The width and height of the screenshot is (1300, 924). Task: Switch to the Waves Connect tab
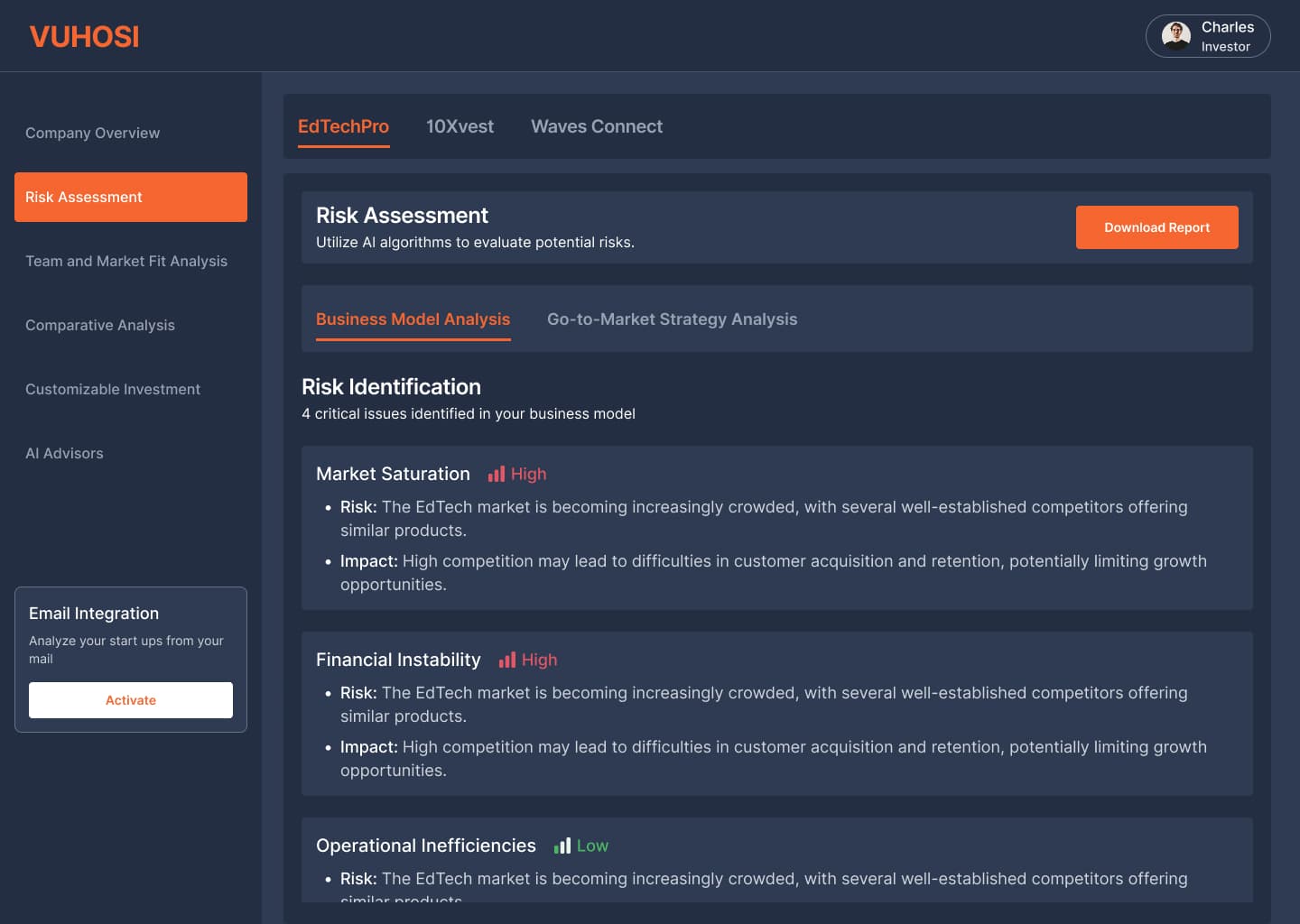coord(597,126)
